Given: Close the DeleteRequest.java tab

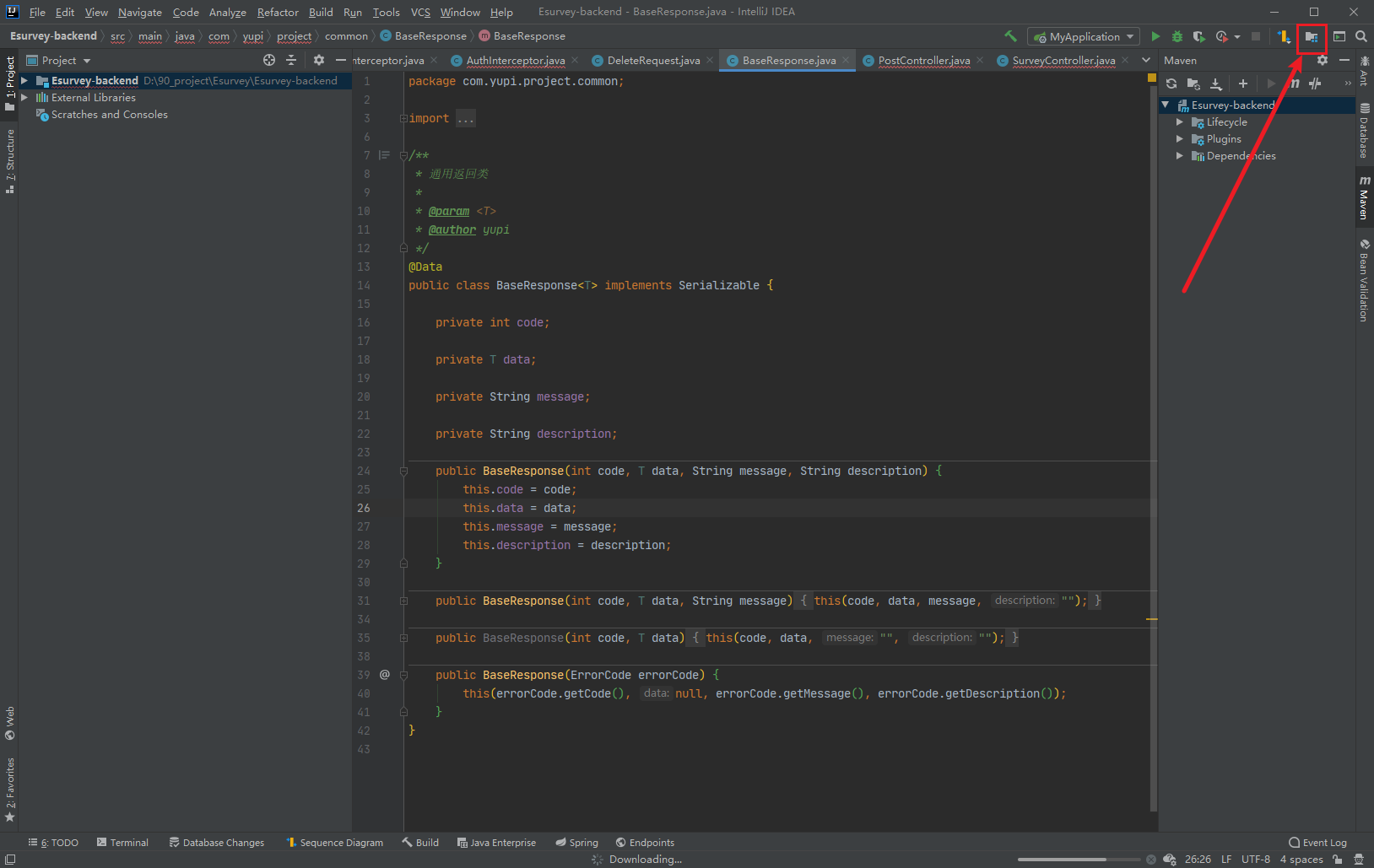Looking at the screenshot, I should (710, 60).
